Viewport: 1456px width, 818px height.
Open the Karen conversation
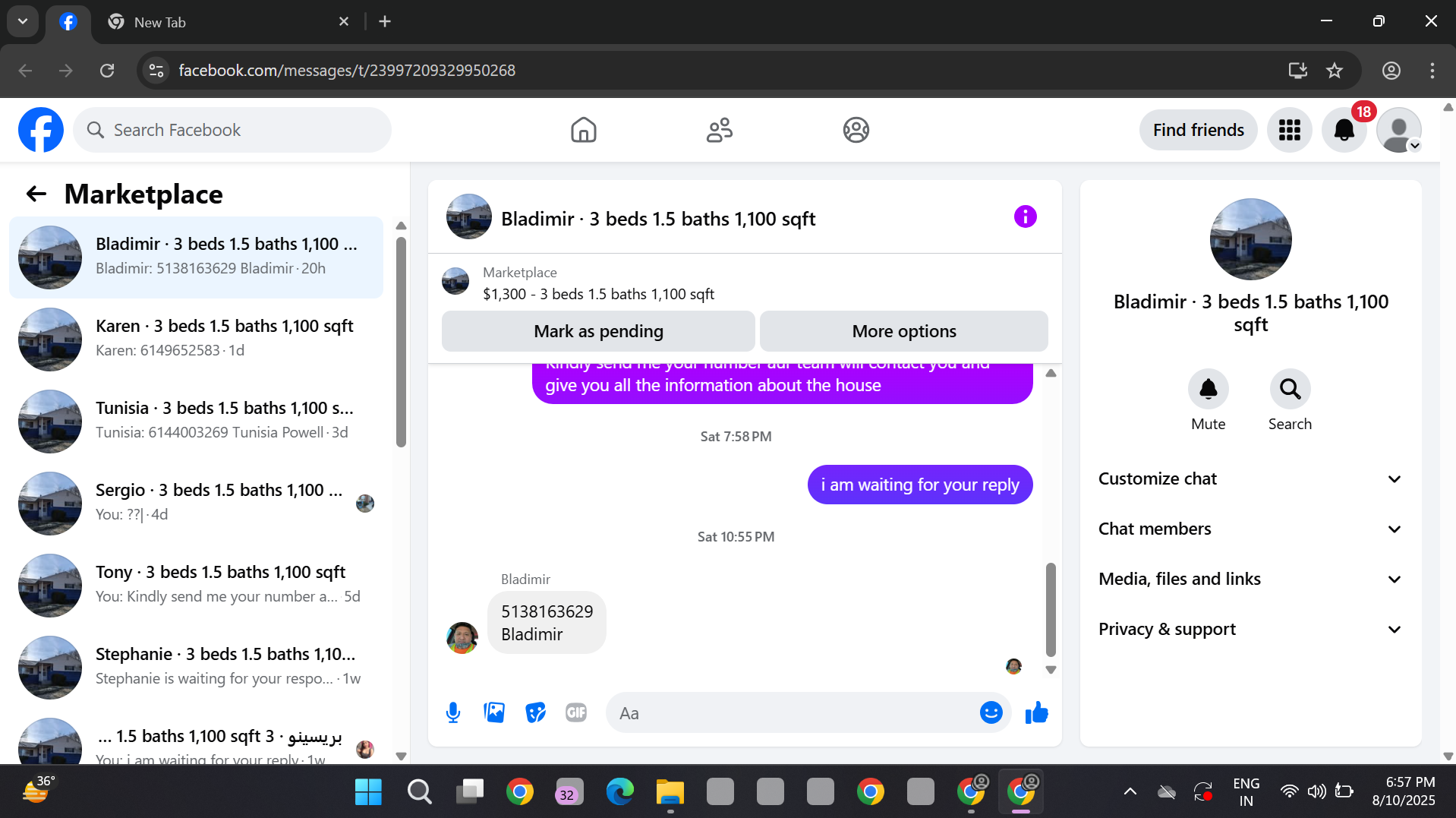196,339
